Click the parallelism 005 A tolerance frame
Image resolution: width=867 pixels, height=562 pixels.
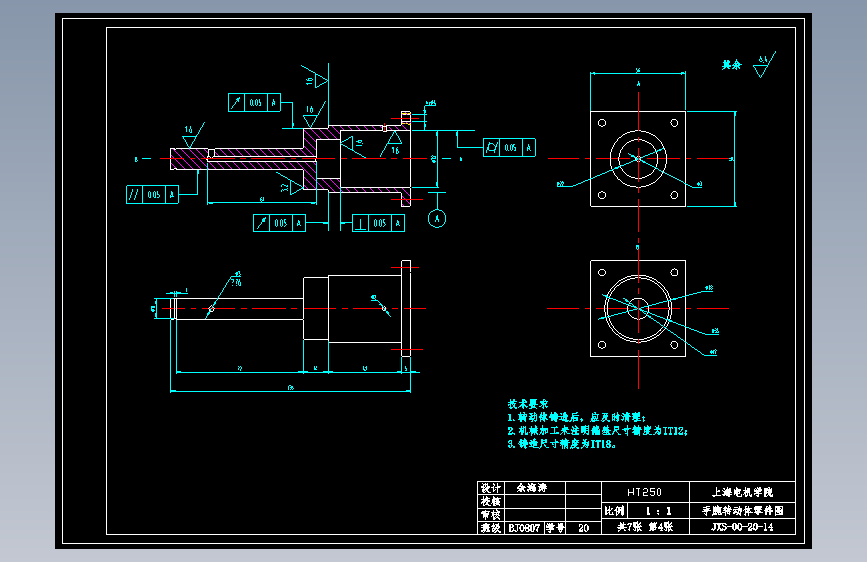[153, 195]
